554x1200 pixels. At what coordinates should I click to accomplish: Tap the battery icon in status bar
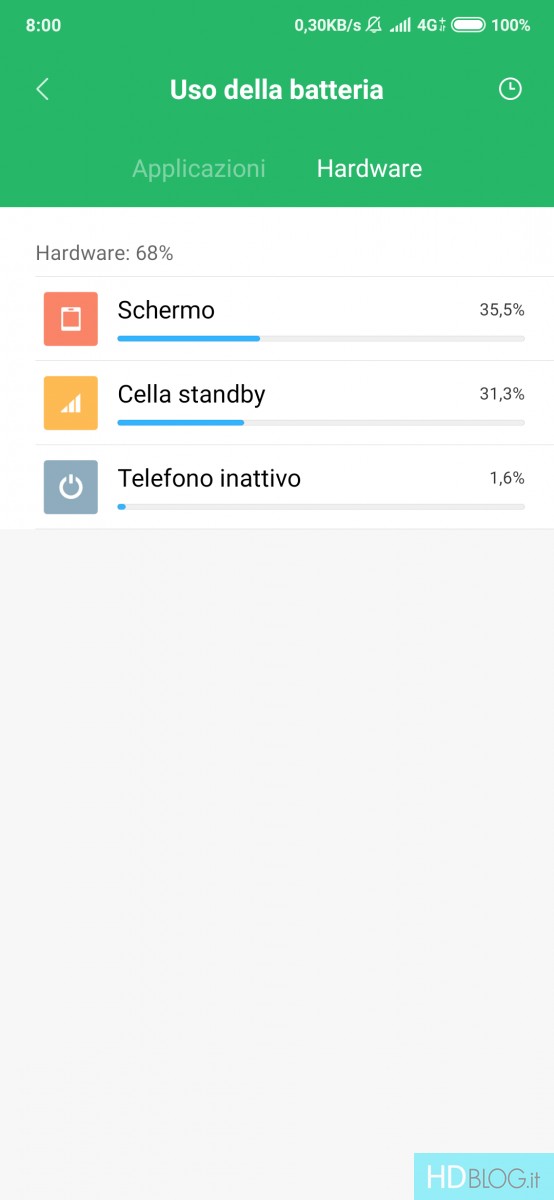[468, 25]
